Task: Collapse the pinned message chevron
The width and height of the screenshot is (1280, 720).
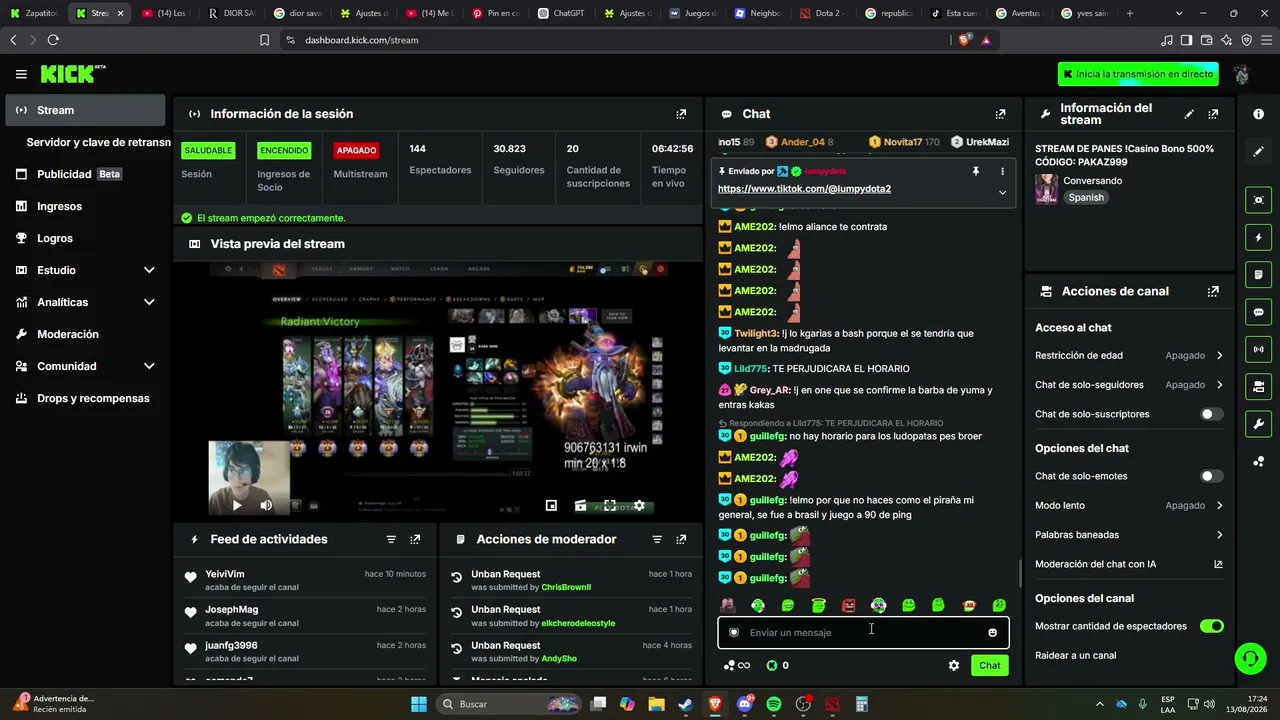Action: [x=1002, y=192]
